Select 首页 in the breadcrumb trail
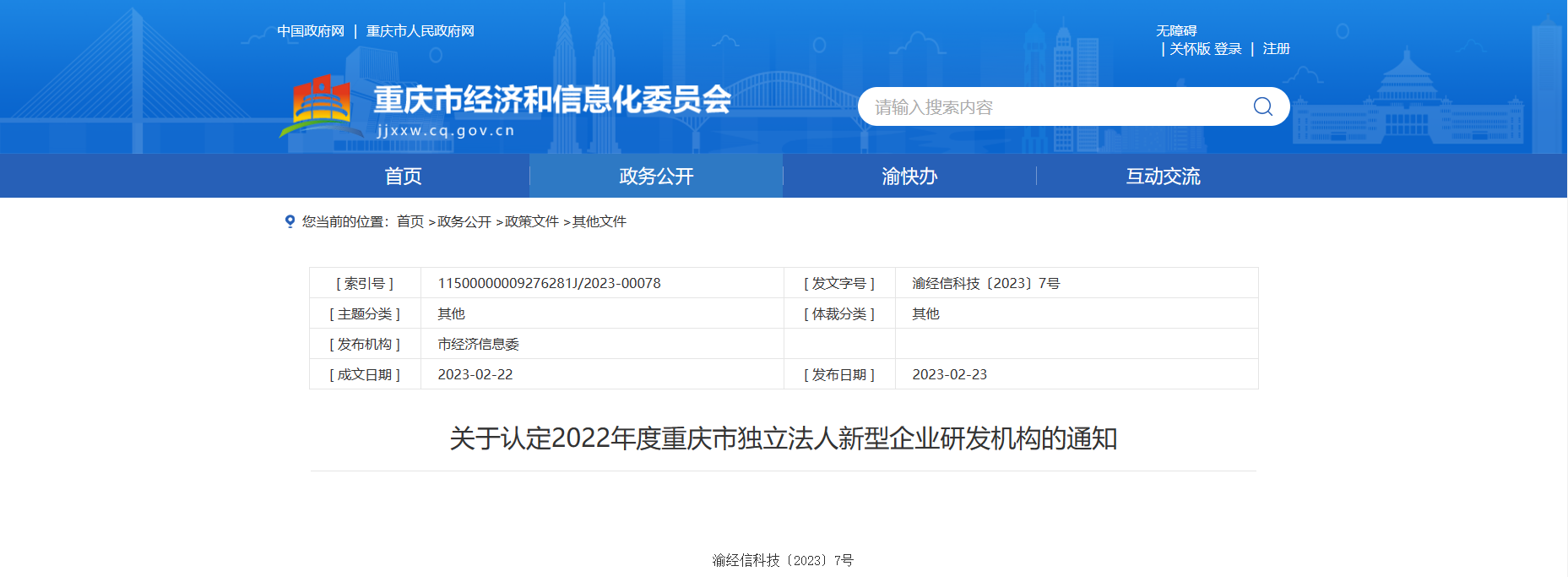Image resolution: width=1568 pixels, height=577 pixels. (x=410, y=221)
